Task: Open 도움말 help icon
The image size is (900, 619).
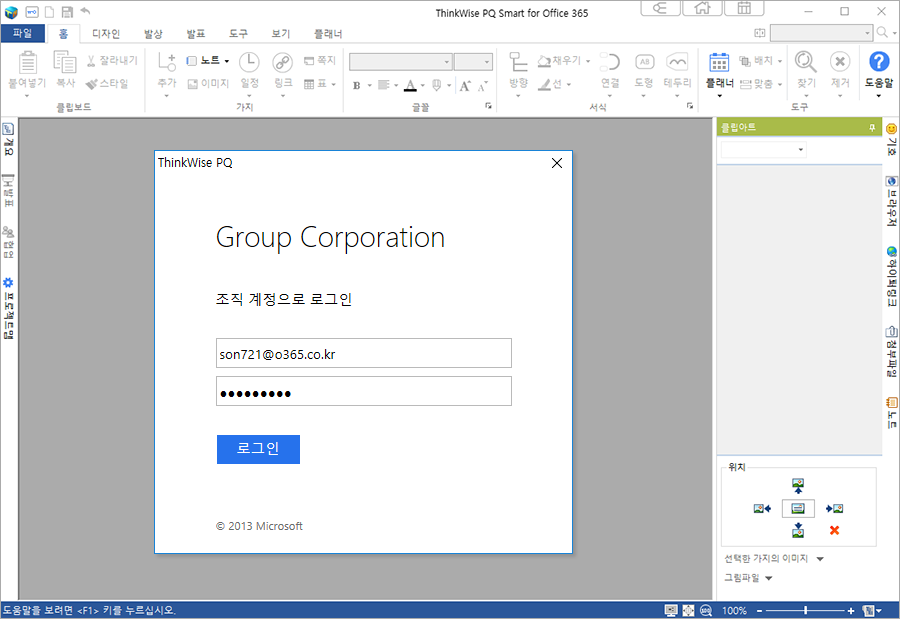Action: tap(879, 62)
